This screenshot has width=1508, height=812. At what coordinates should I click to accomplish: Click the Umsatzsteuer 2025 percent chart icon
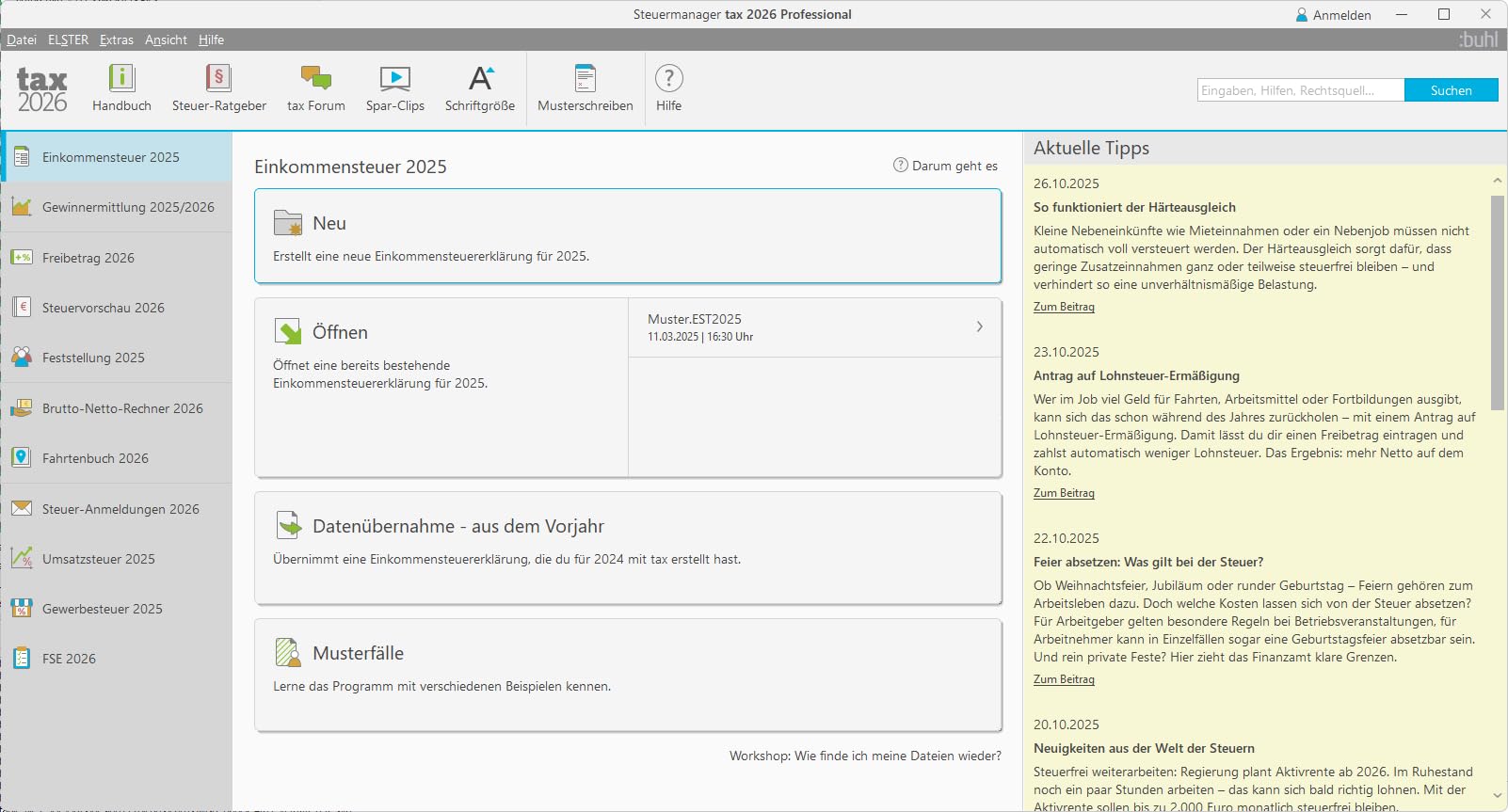point(22,558)
